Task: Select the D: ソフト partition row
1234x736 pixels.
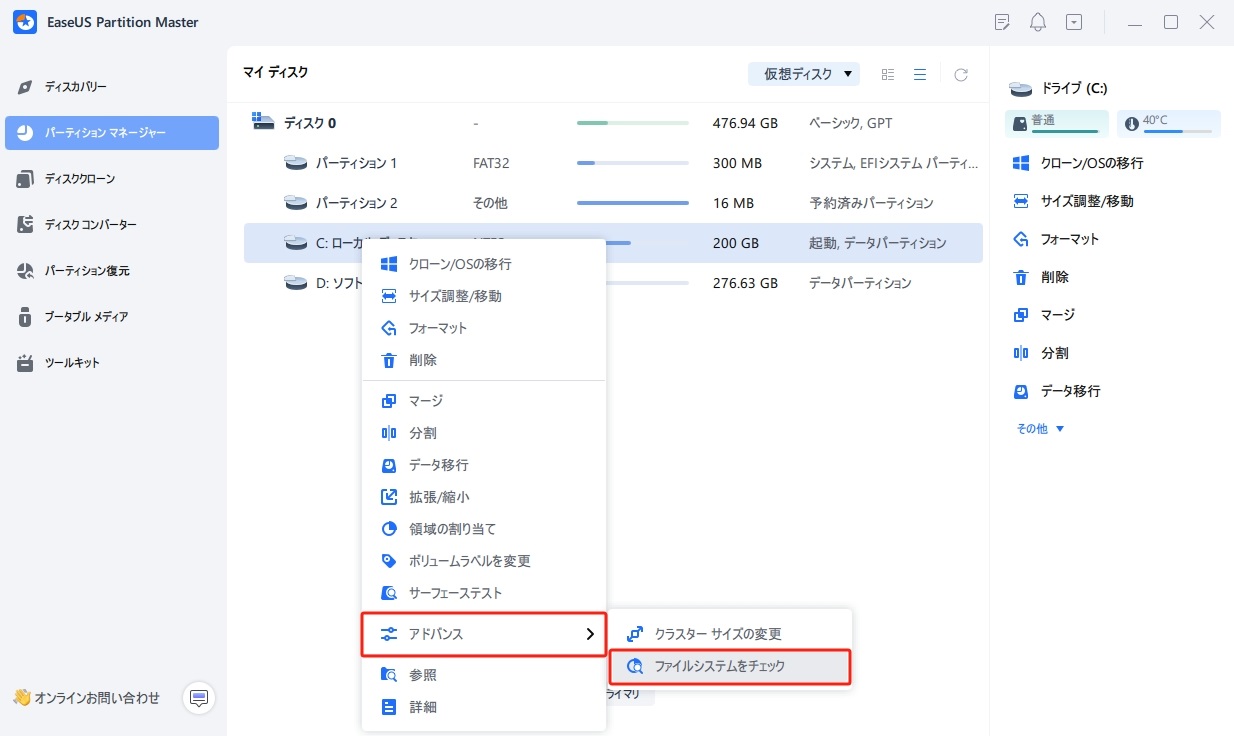Action: (613, 283)
